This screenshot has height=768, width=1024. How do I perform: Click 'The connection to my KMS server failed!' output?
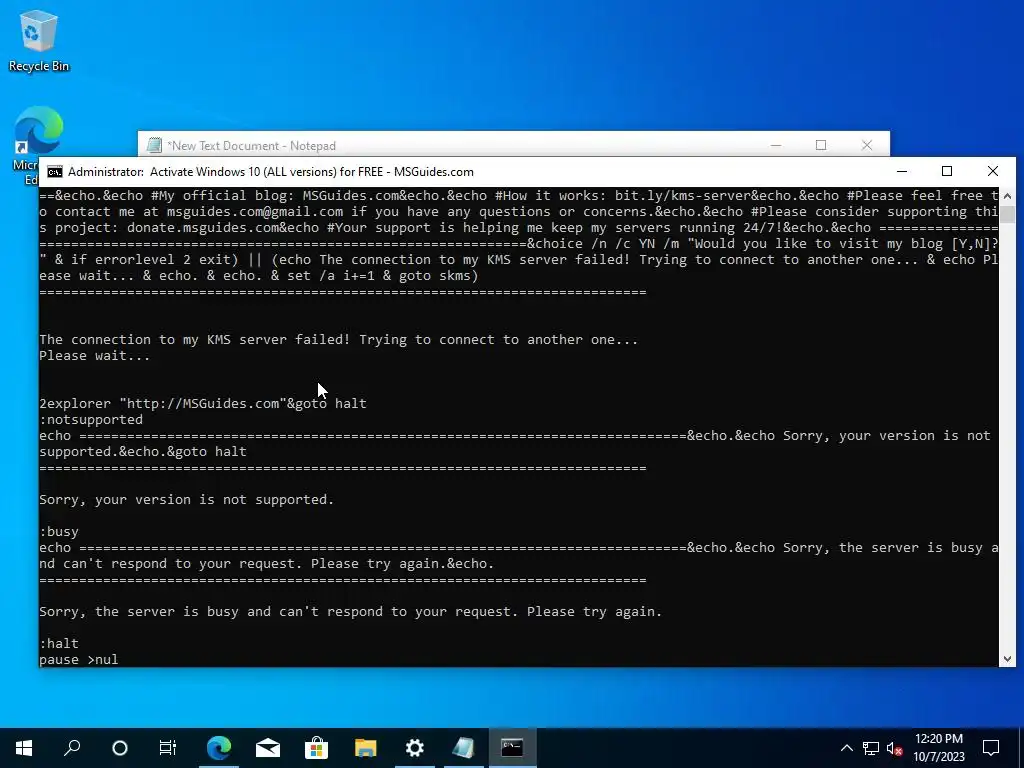pyautogui.click(x=195, y=340)
